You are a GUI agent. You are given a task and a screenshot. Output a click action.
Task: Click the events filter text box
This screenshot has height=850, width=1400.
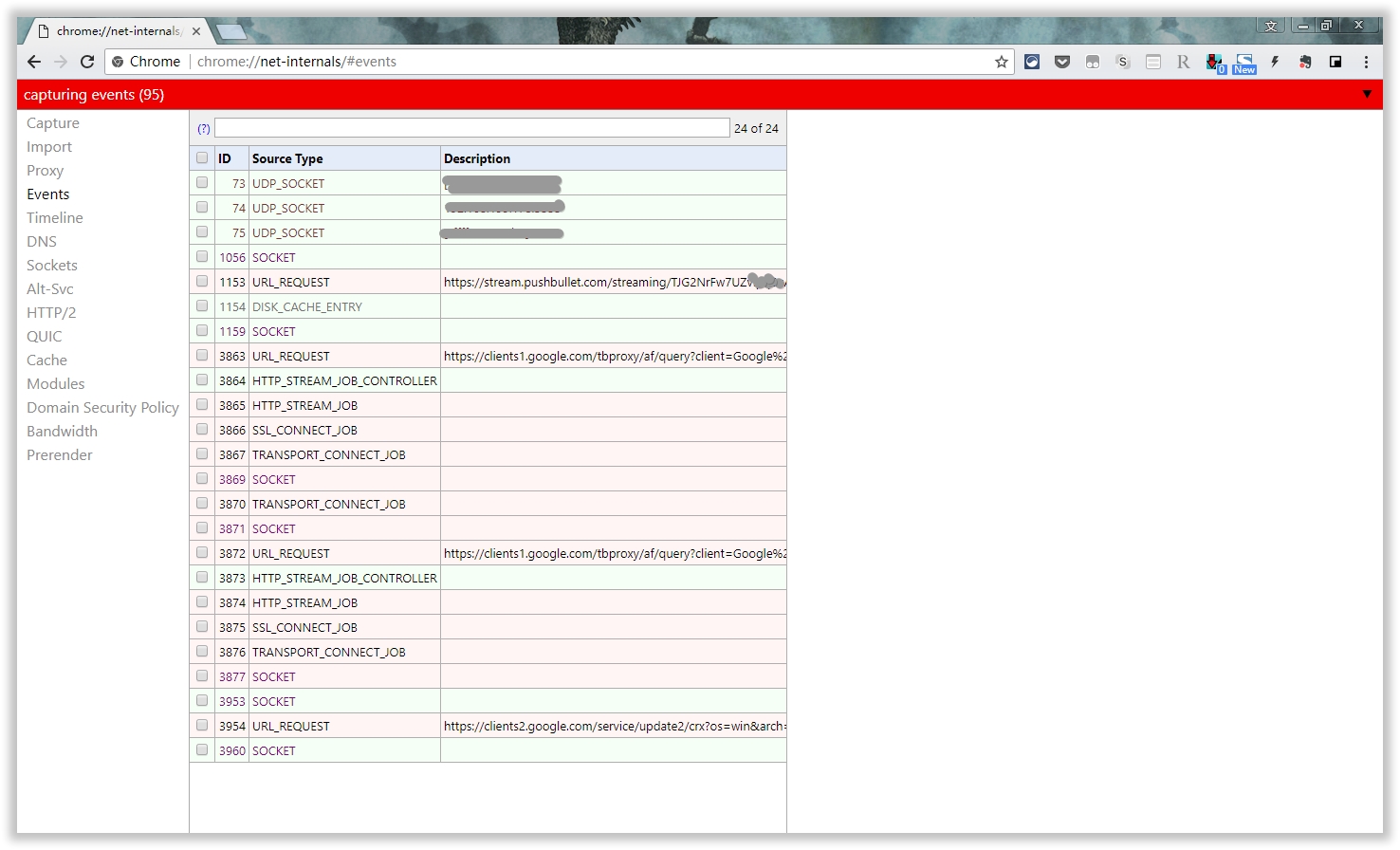471,128
